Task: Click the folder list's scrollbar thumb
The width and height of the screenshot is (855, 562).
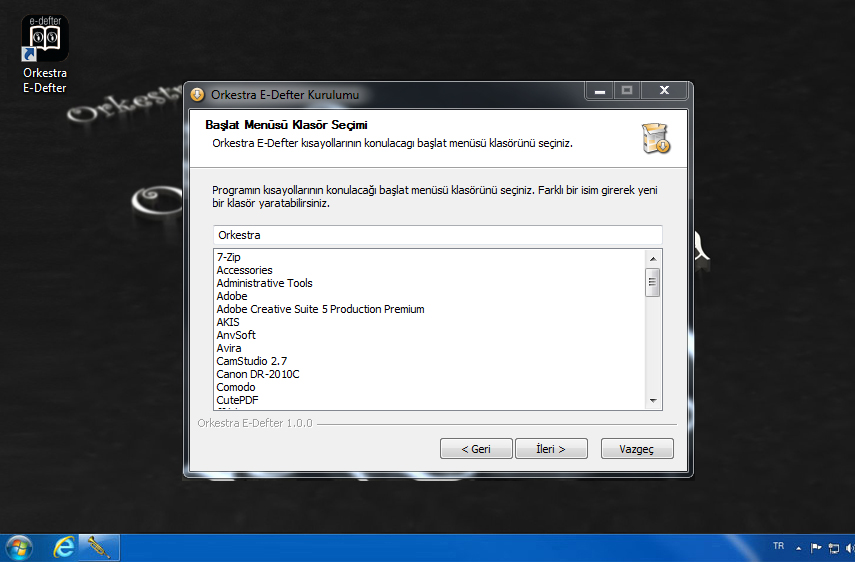Action: tap(653, 282)
